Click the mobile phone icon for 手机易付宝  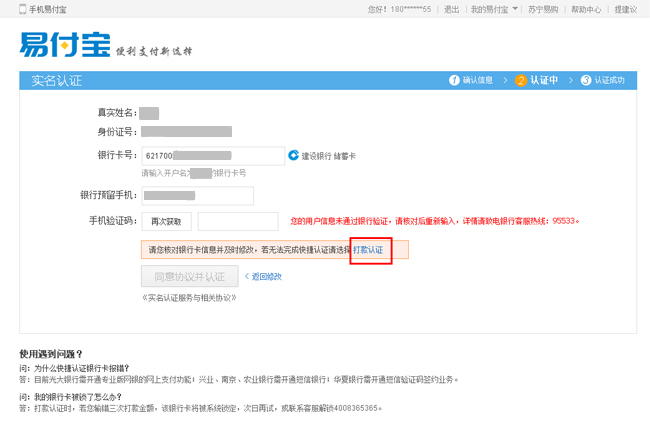click(x=22, y=9)
